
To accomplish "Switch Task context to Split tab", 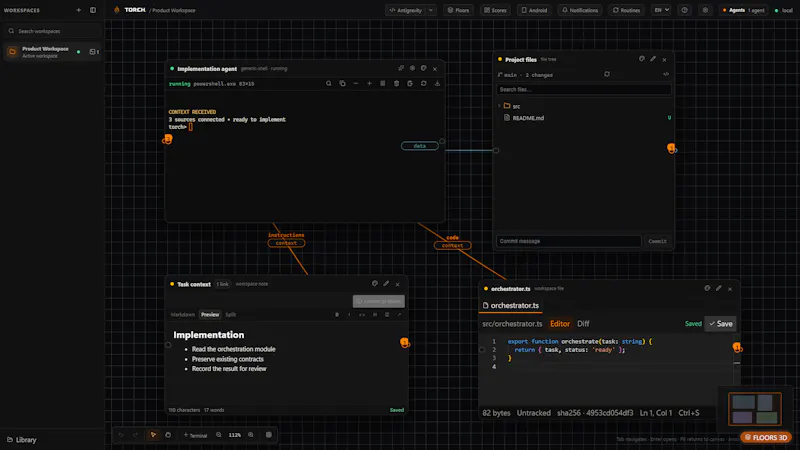I will (231, 315).
